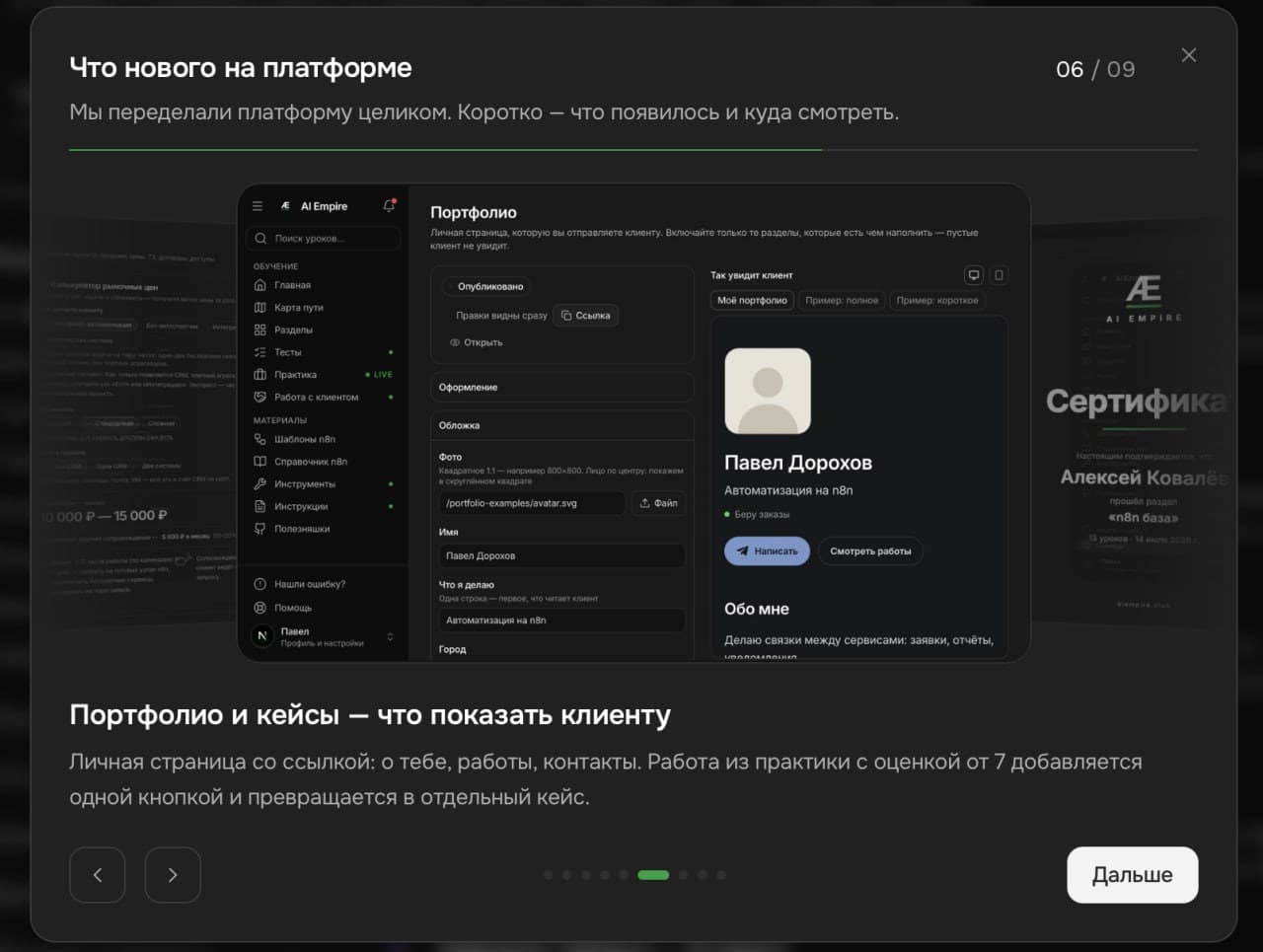This screenshot has height=952, width=1263.
Task: Select the active green pagination indicator
Action: [x=653, y=875]
